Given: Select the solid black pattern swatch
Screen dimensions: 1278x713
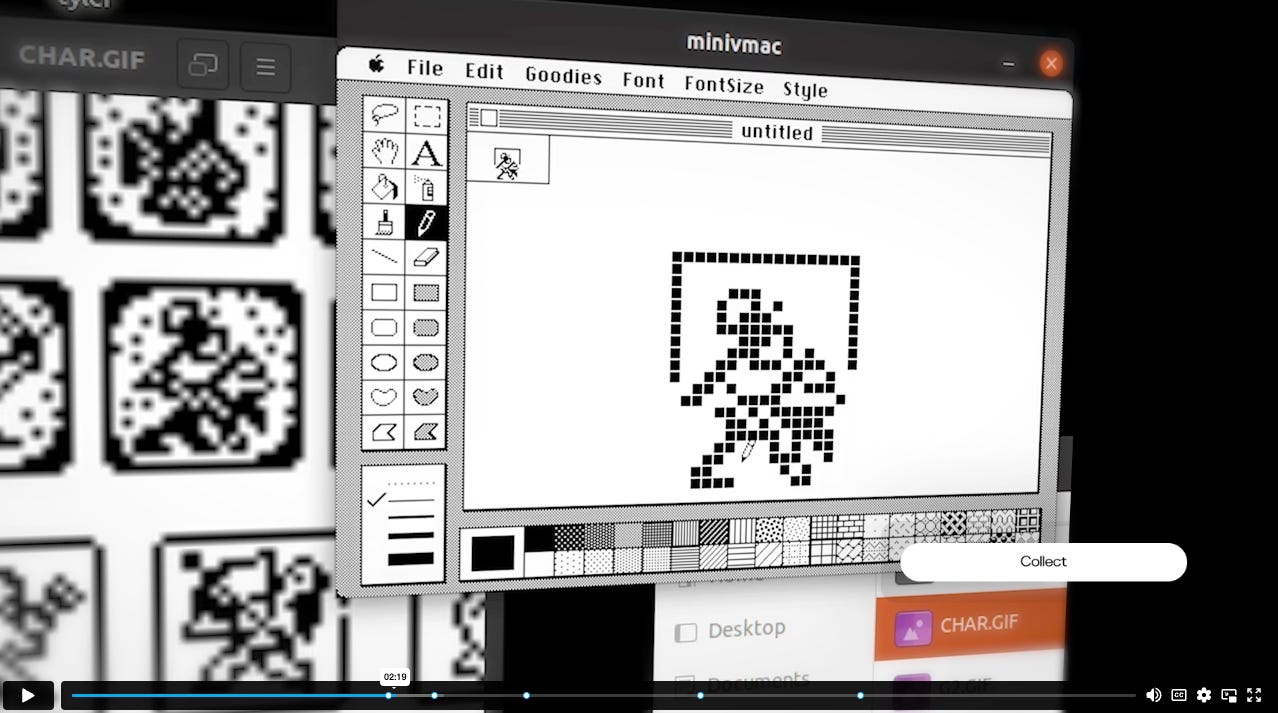Looking at the screenshot, I should pos(540,538).
